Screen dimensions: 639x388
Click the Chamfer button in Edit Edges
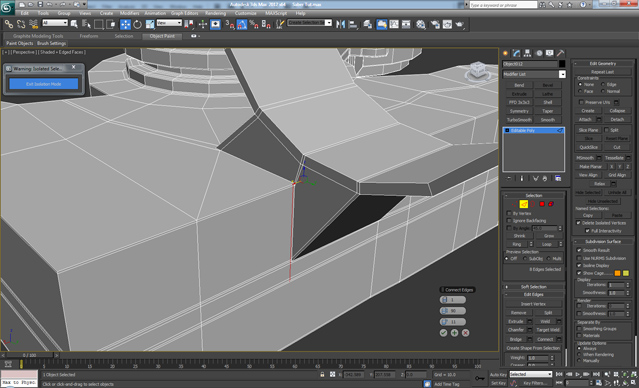point(516,330)
